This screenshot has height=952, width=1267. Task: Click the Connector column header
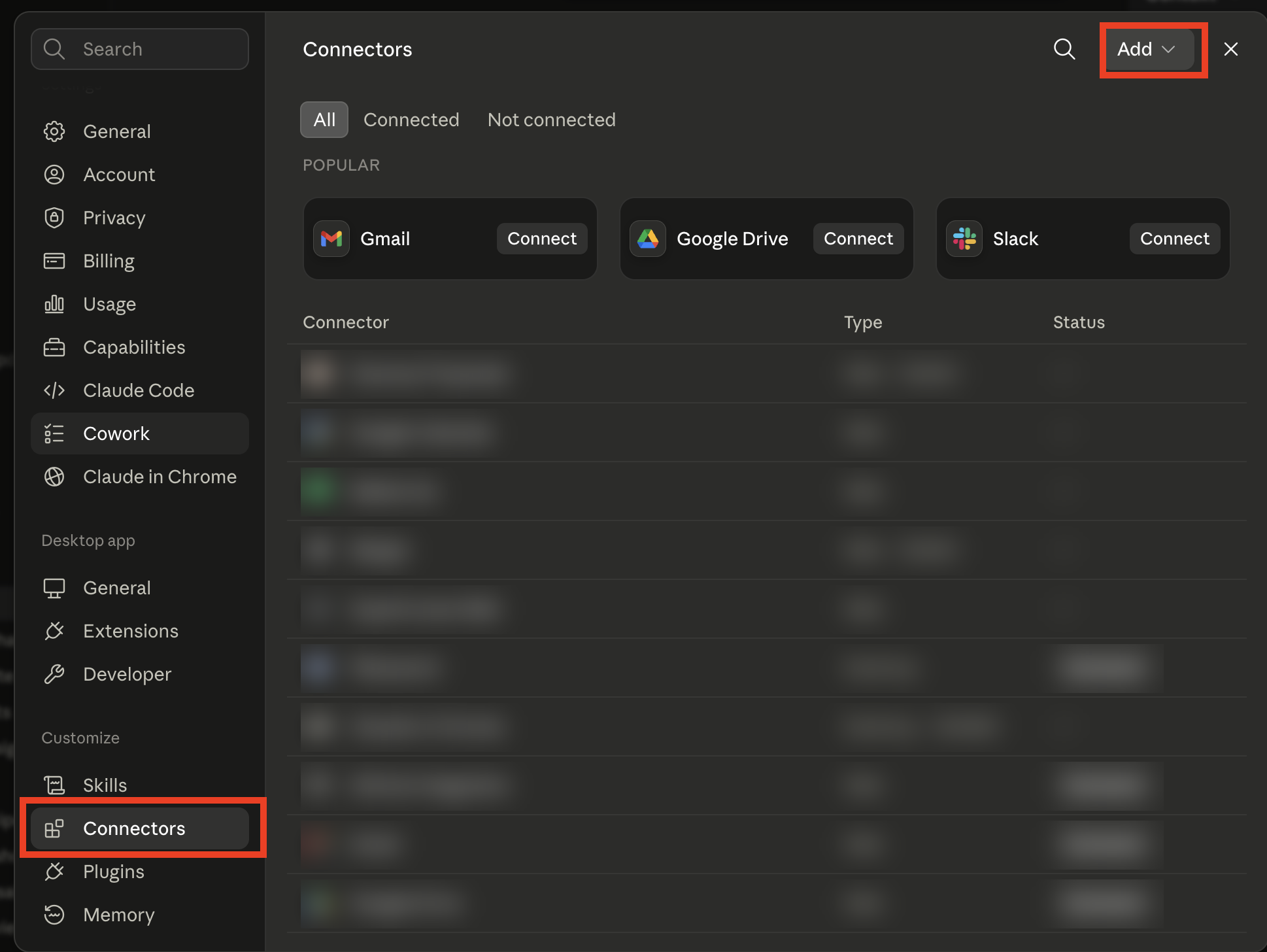[346, 322]
